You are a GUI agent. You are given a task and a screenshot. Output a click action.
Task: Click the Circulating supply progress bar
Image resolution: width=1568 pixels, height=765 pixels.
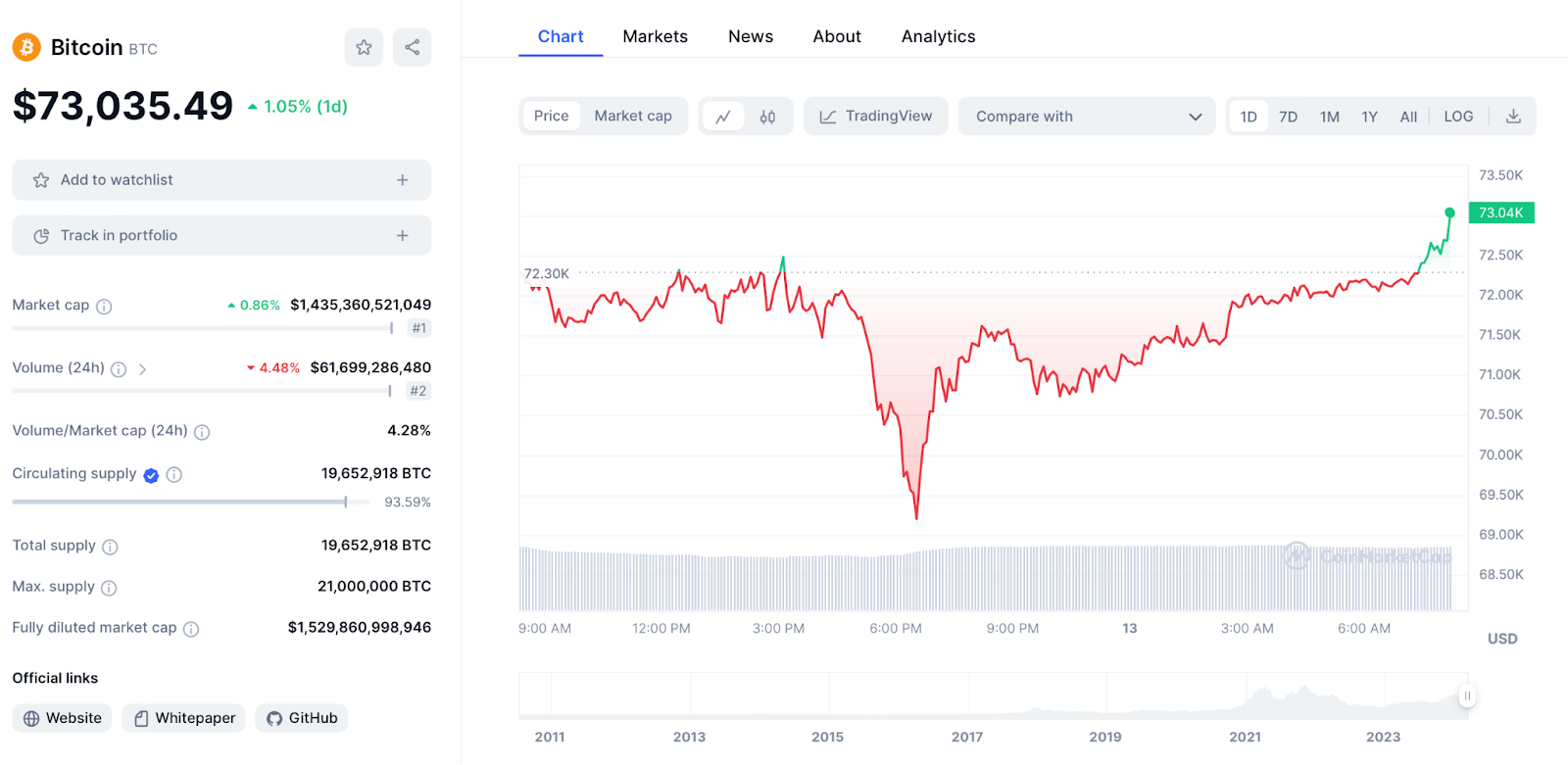click(191, 502)
